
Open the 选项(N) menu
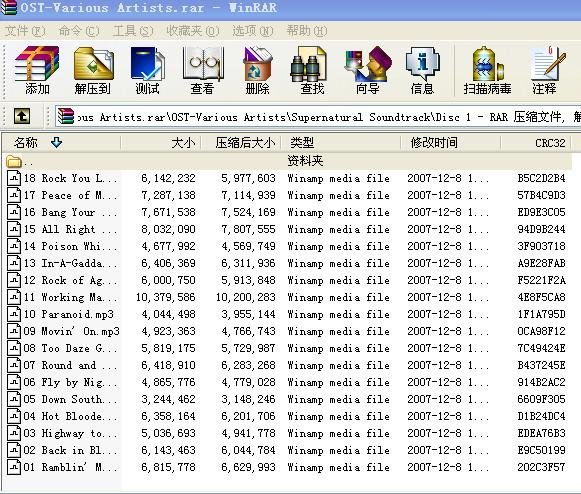253,31
